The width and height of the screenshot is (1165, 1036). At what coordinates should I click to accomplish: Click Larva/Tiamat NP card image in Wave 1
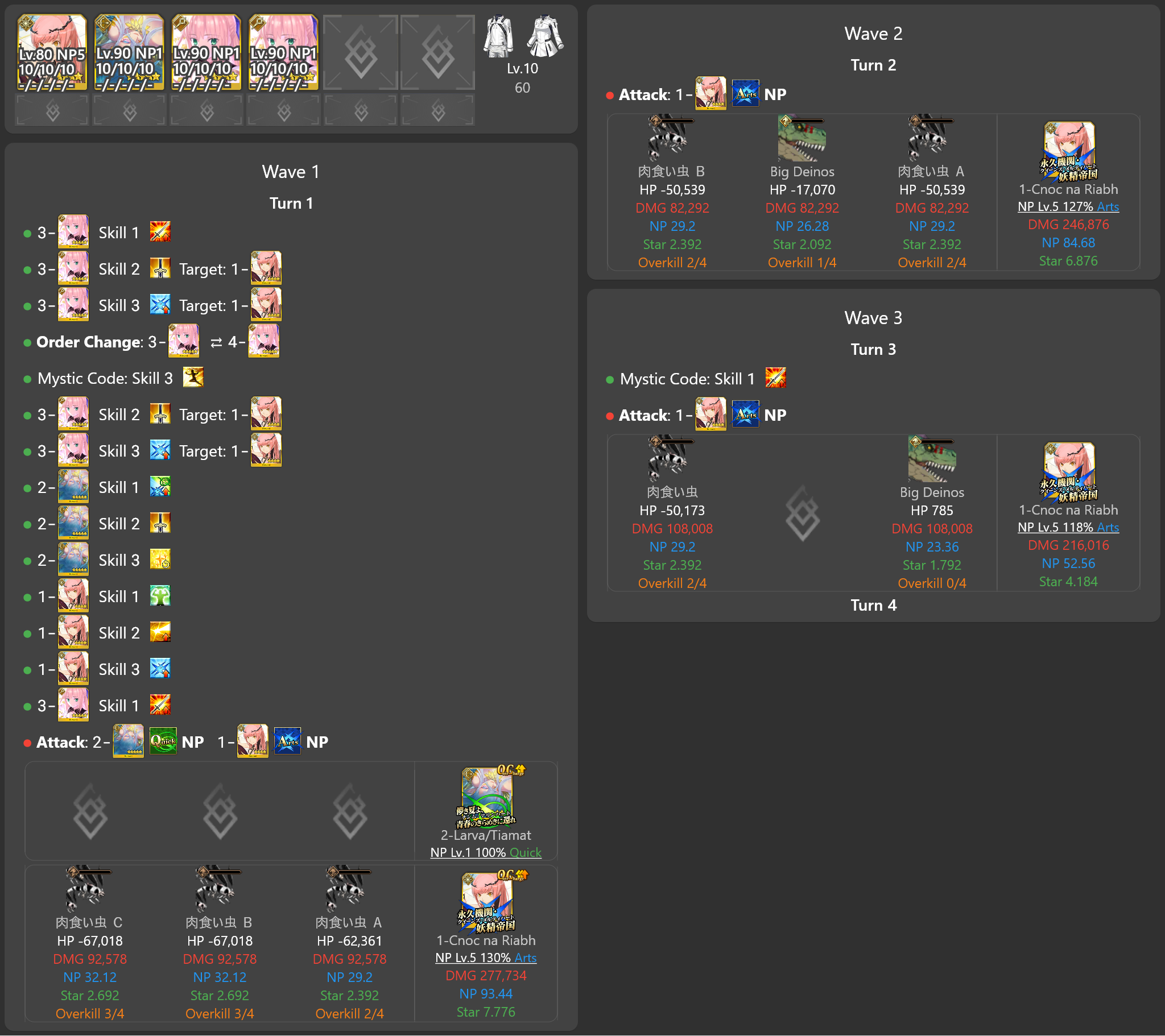[486, 796]
